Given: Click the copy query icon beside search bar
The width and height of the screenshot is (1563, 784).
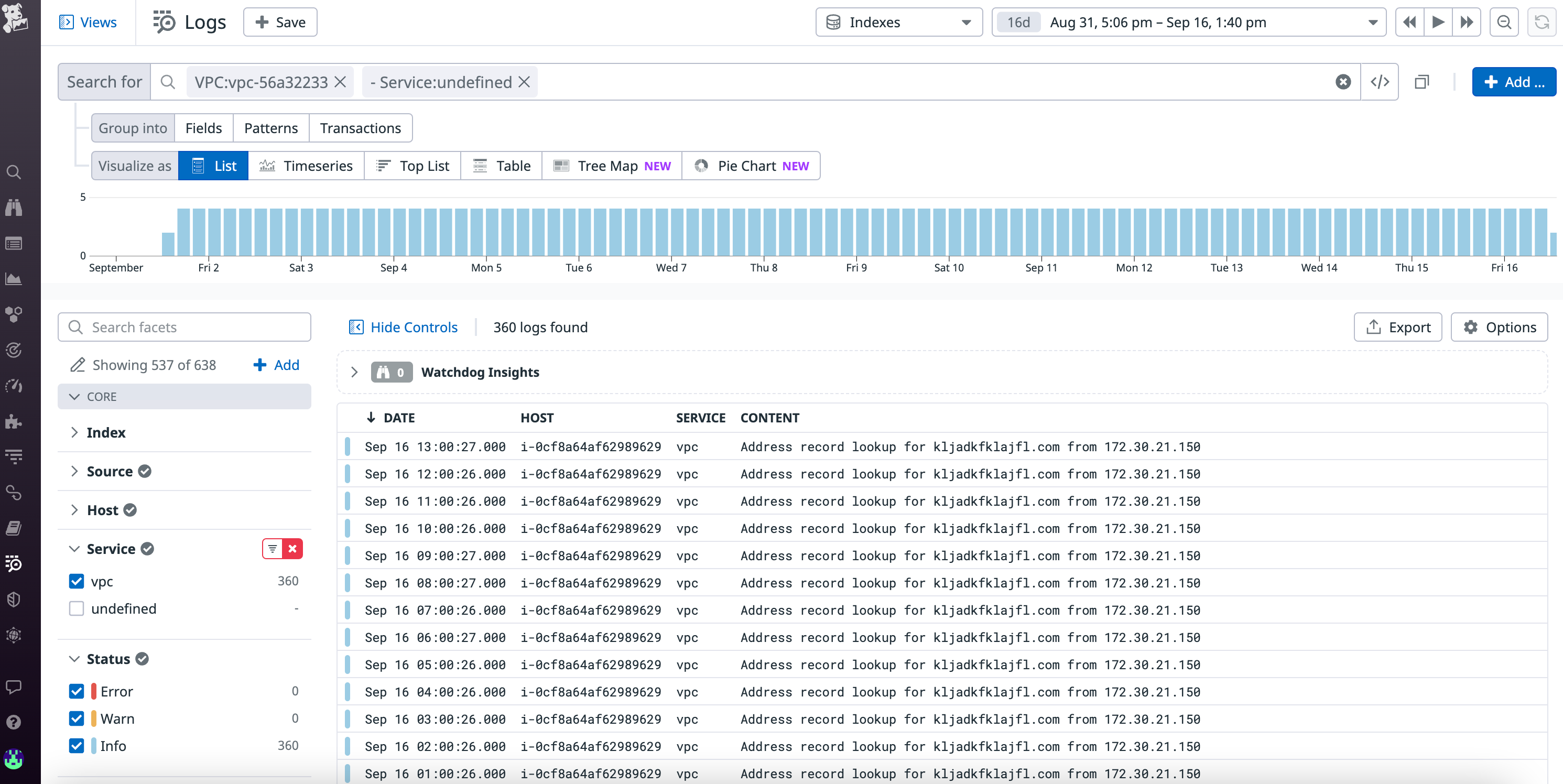Looking at the screenshot, I should 1422,81.
